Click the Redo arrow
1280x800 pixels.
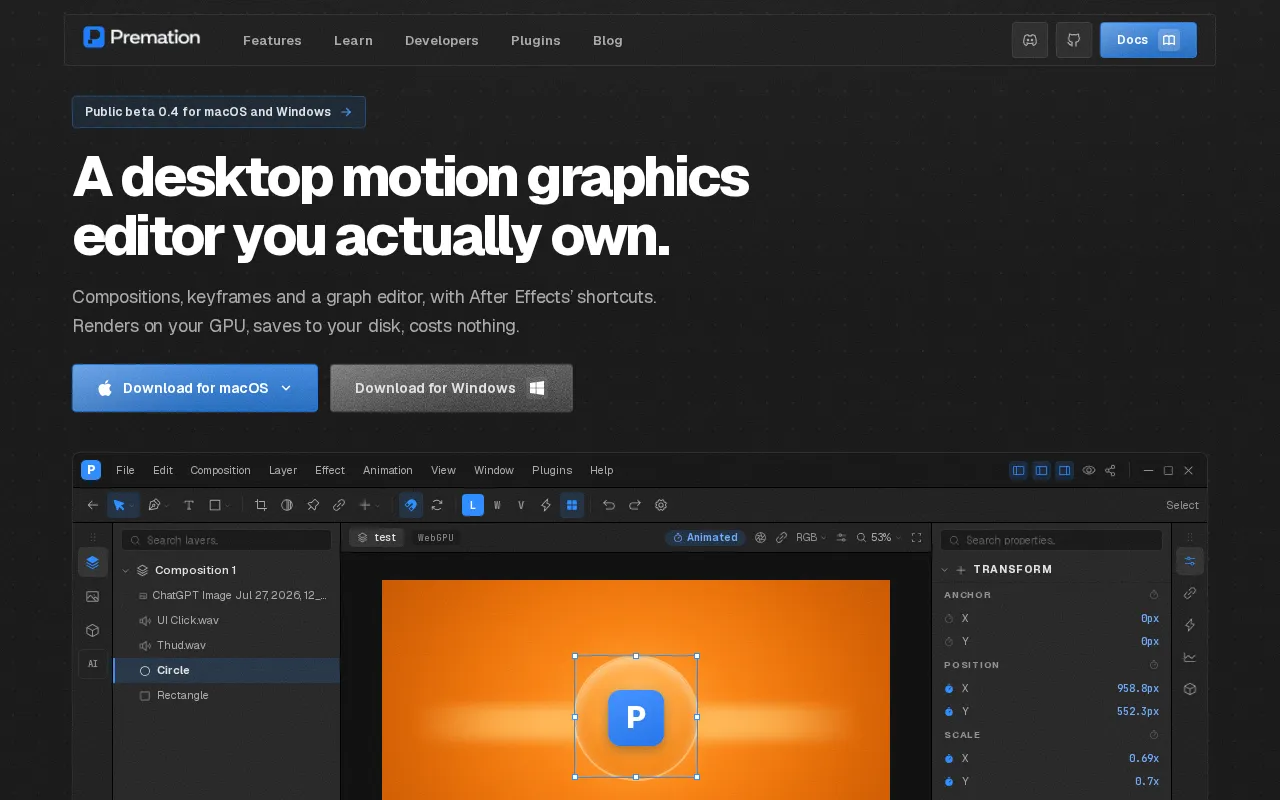[x=635, y=505]
